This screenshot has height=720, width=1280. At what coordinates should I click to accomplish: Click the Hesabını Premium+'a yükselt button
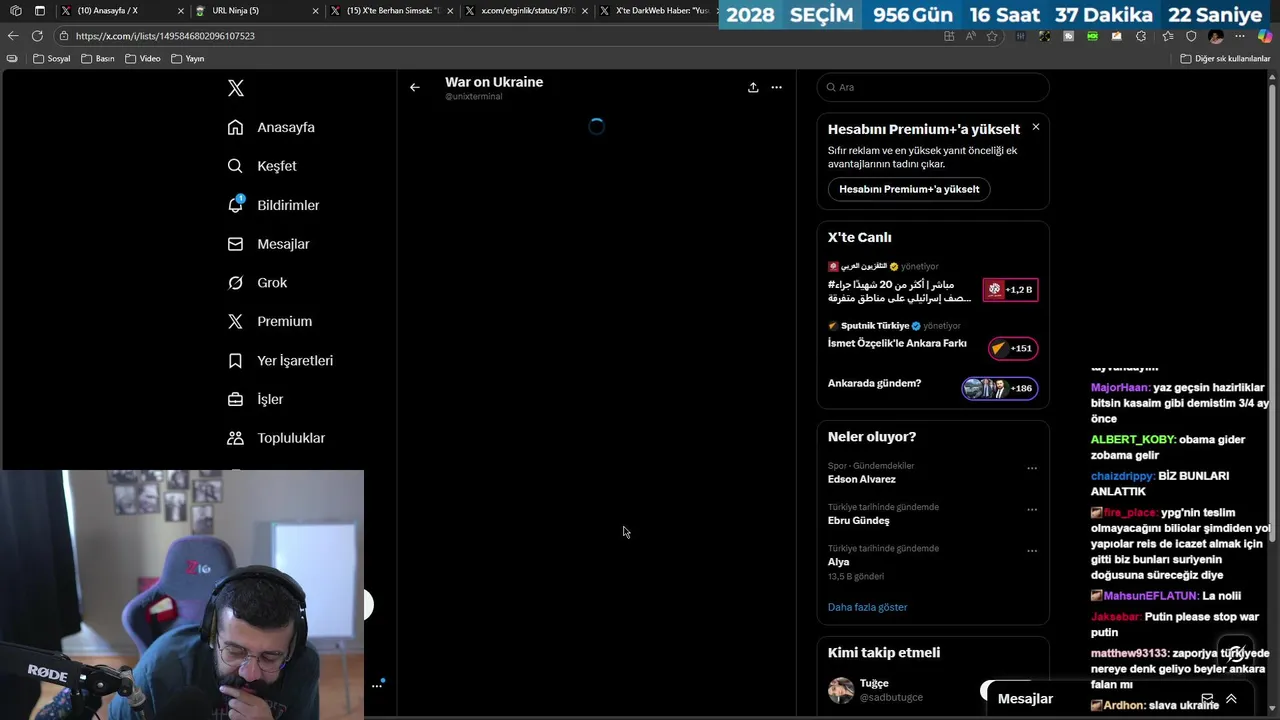click(909, 189)
